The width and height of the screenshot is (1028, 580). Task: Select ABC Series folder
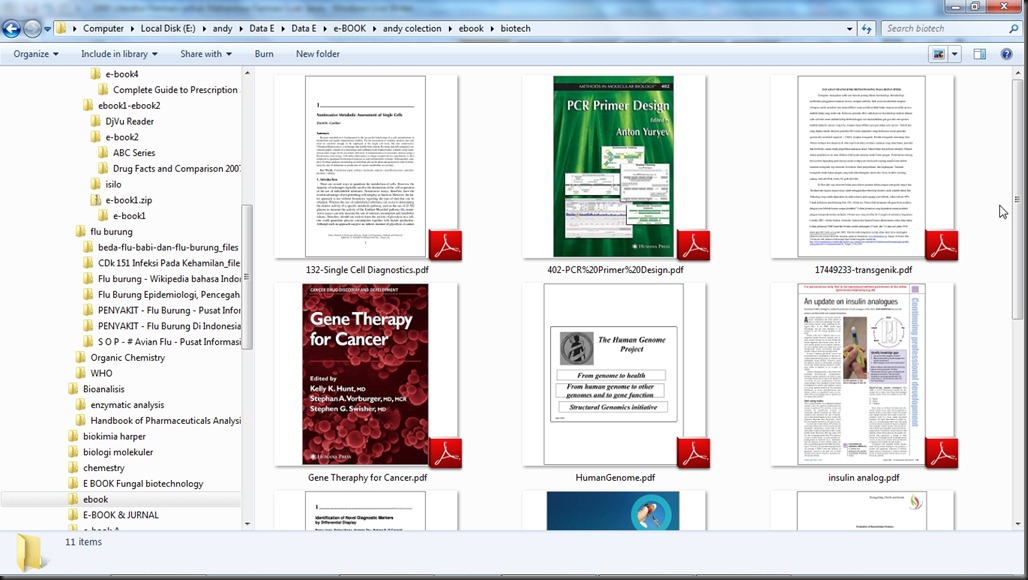click(134, 153)
